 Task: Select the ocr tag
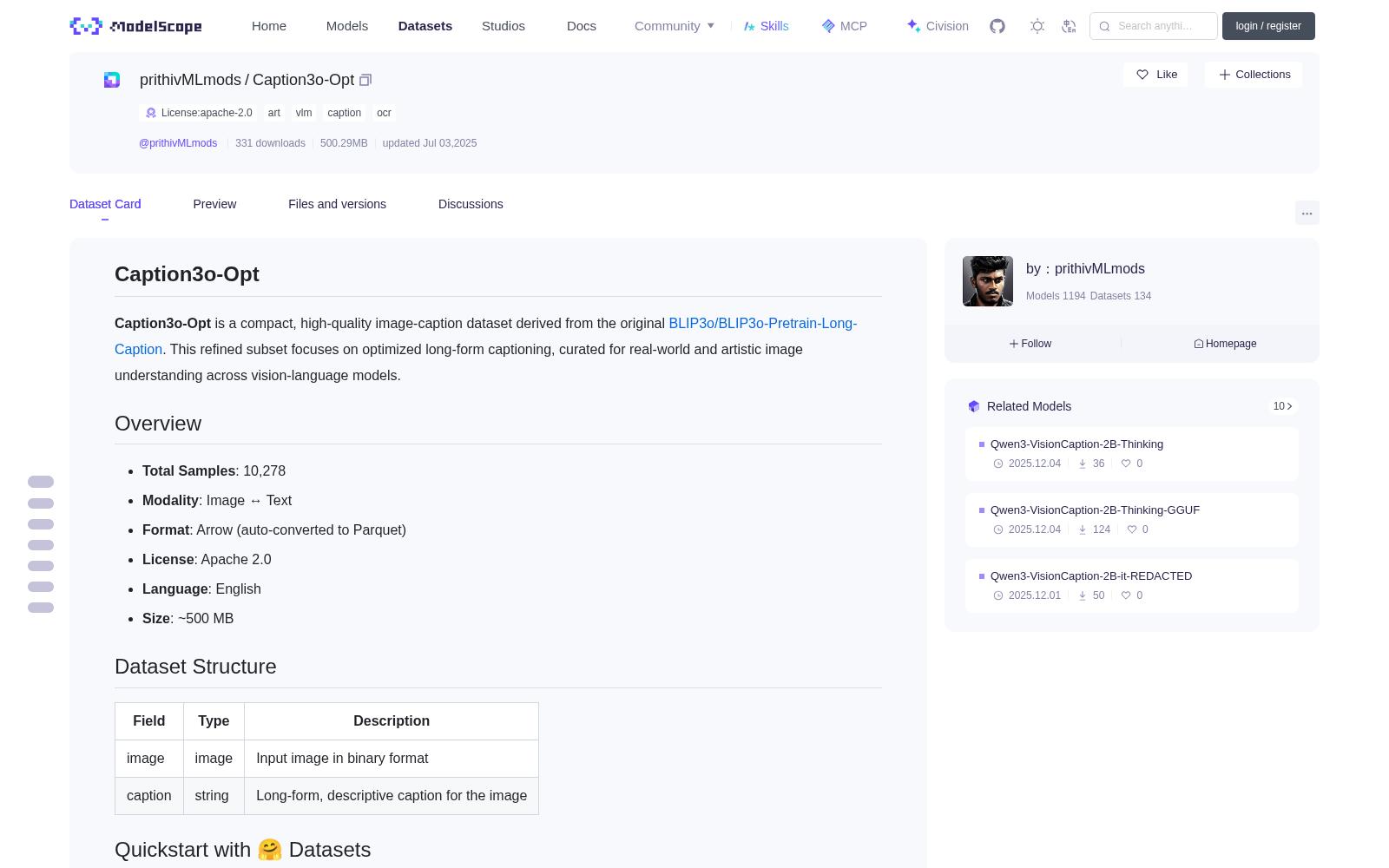click(x=384, y=113)
